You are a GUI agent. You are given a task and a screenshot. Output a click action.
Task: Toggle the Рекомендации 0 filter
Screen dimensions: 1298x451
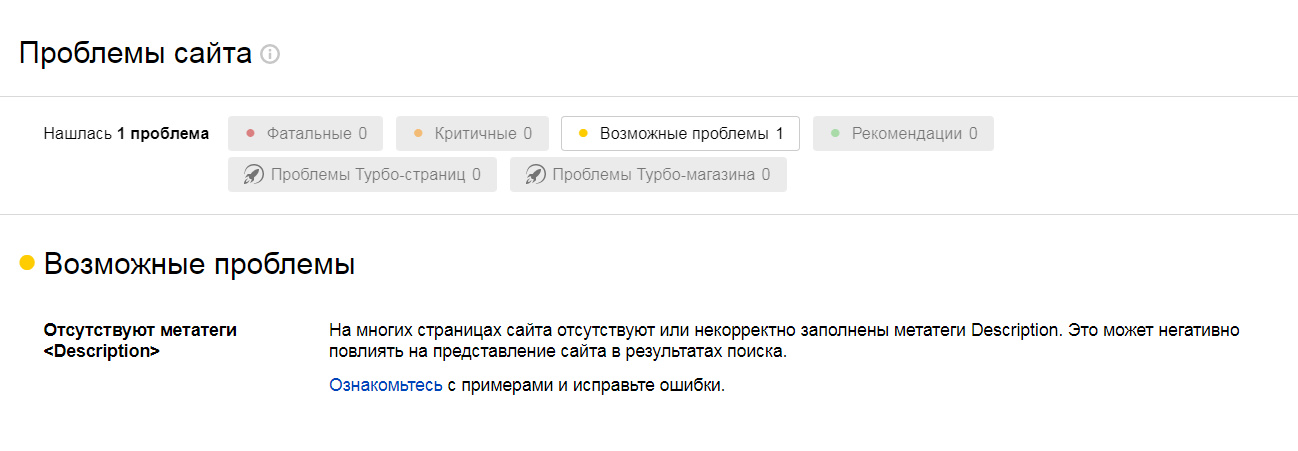point(903,133)
